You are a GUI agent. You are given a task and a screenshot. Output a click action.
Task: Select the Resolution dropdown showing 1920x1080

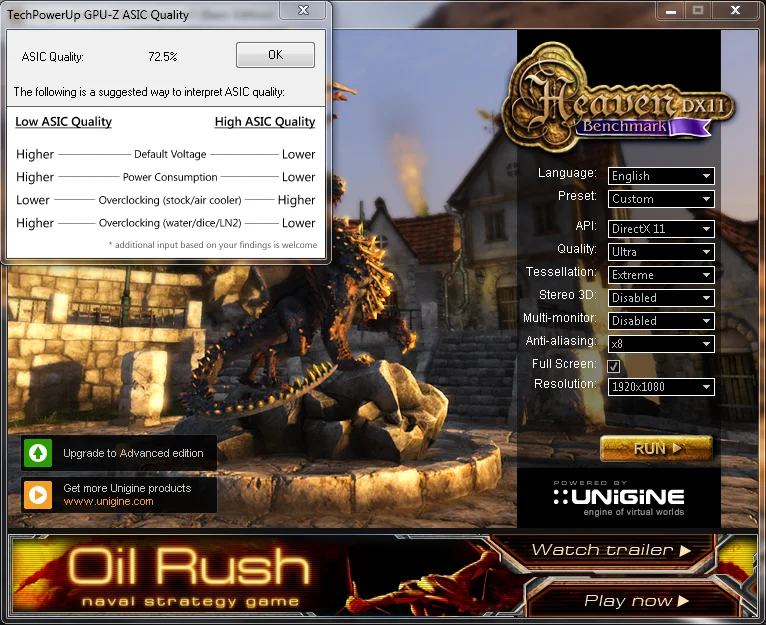(x=661, y=387)
